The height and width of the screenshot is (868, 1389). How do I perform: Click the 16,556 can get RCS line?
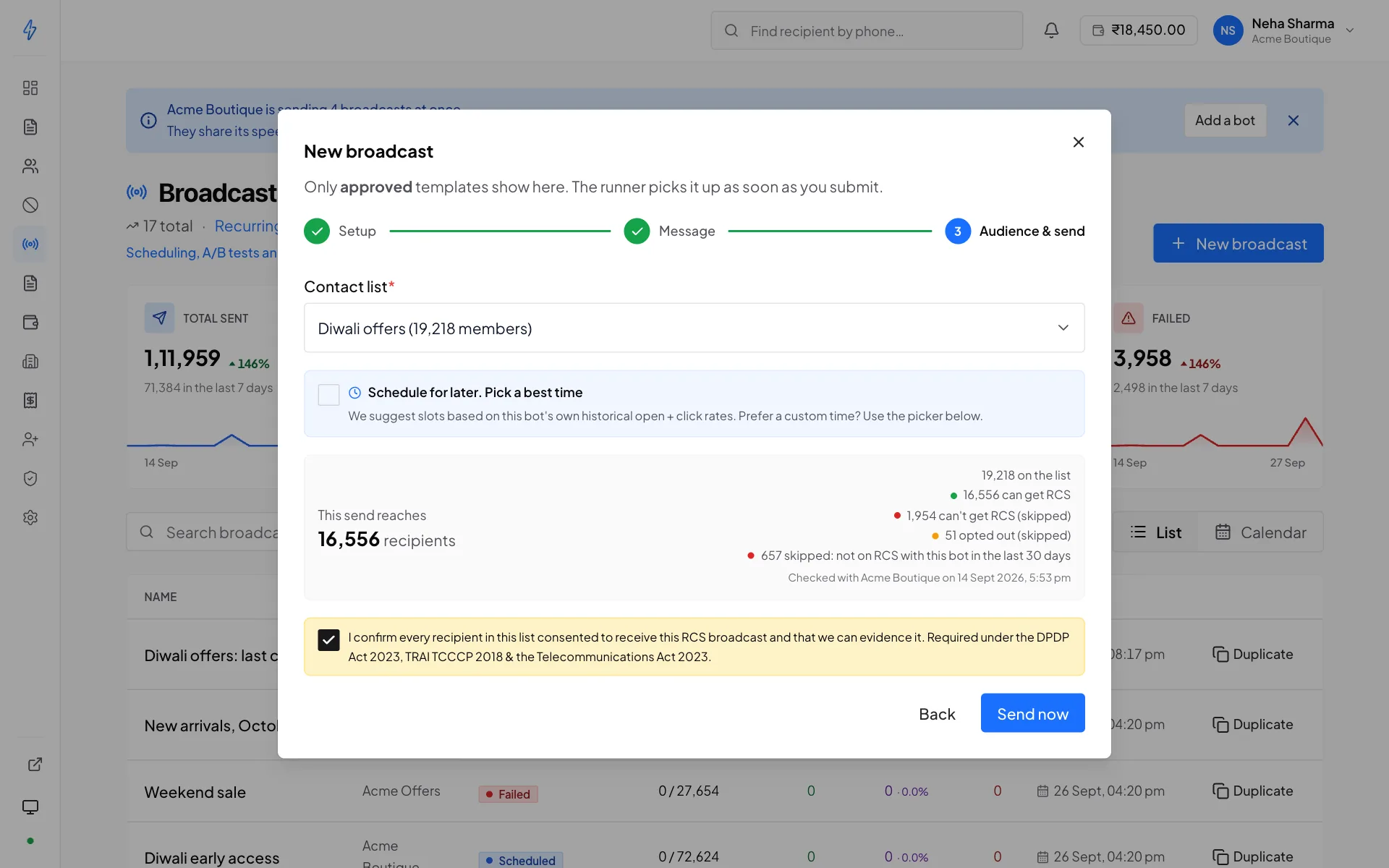click(x=1010, y=495)
